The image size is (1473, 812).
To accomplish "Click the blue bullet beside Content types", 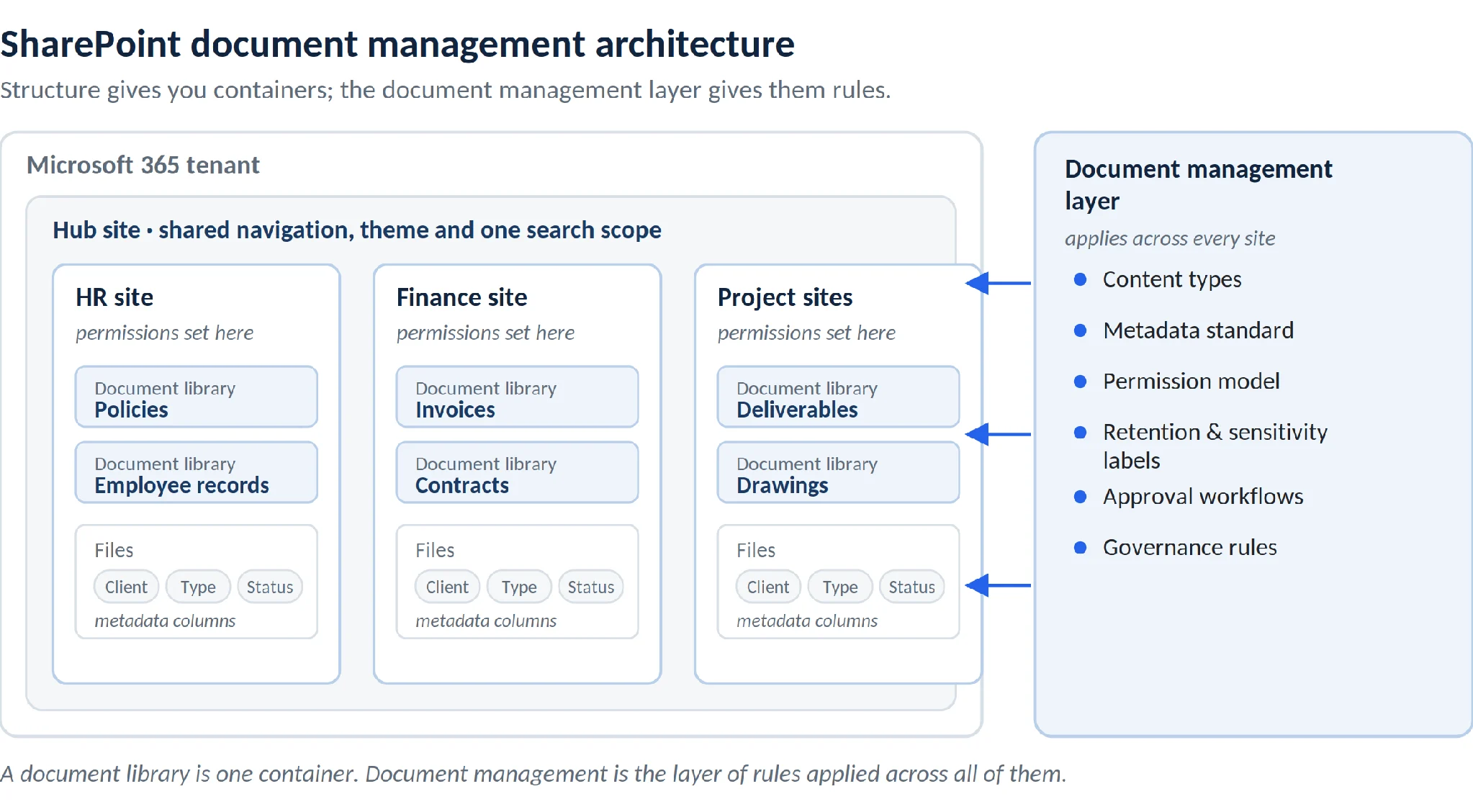I will 1080,279.
